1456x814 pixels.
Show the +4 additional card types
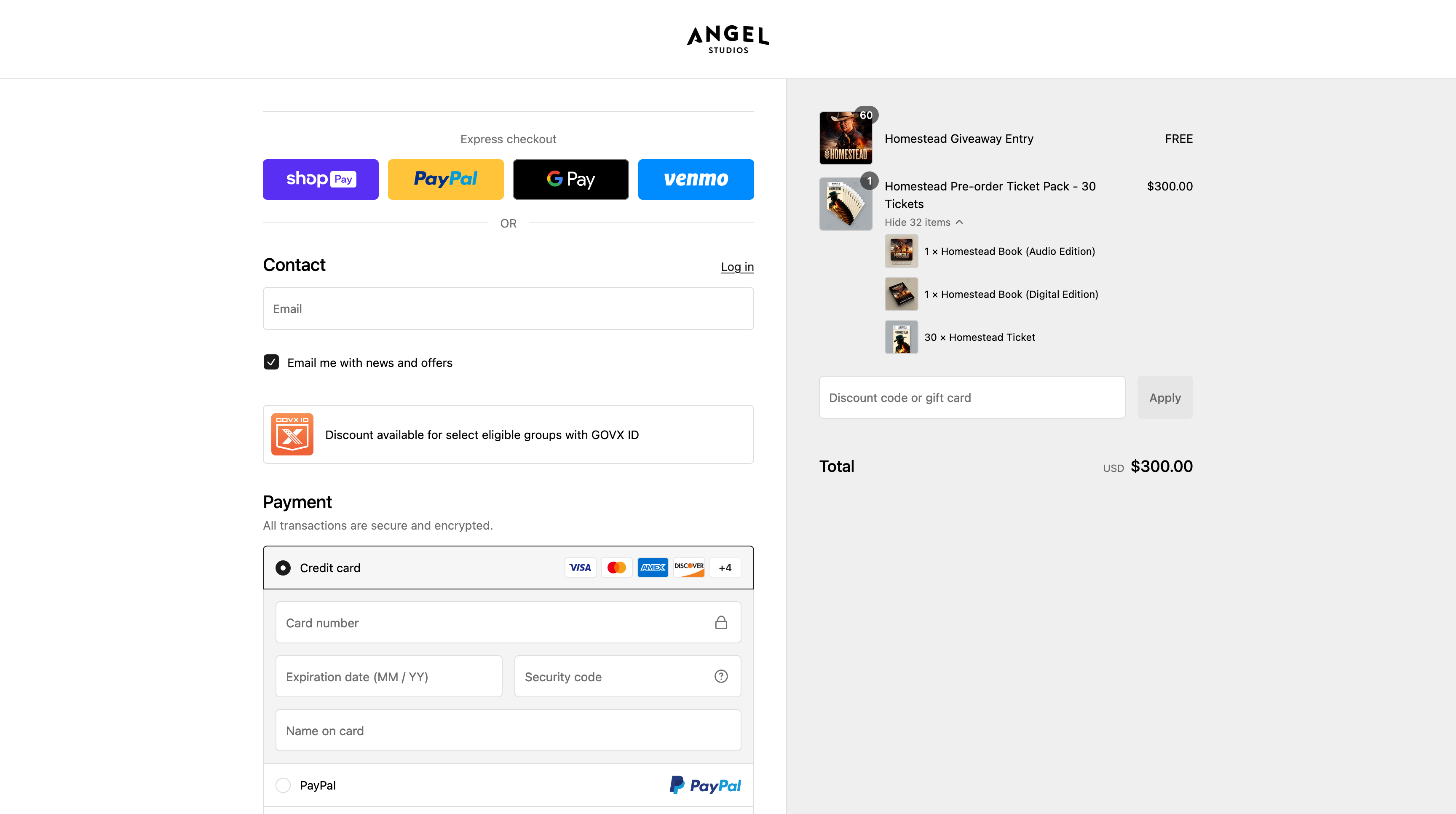(725, 568)
